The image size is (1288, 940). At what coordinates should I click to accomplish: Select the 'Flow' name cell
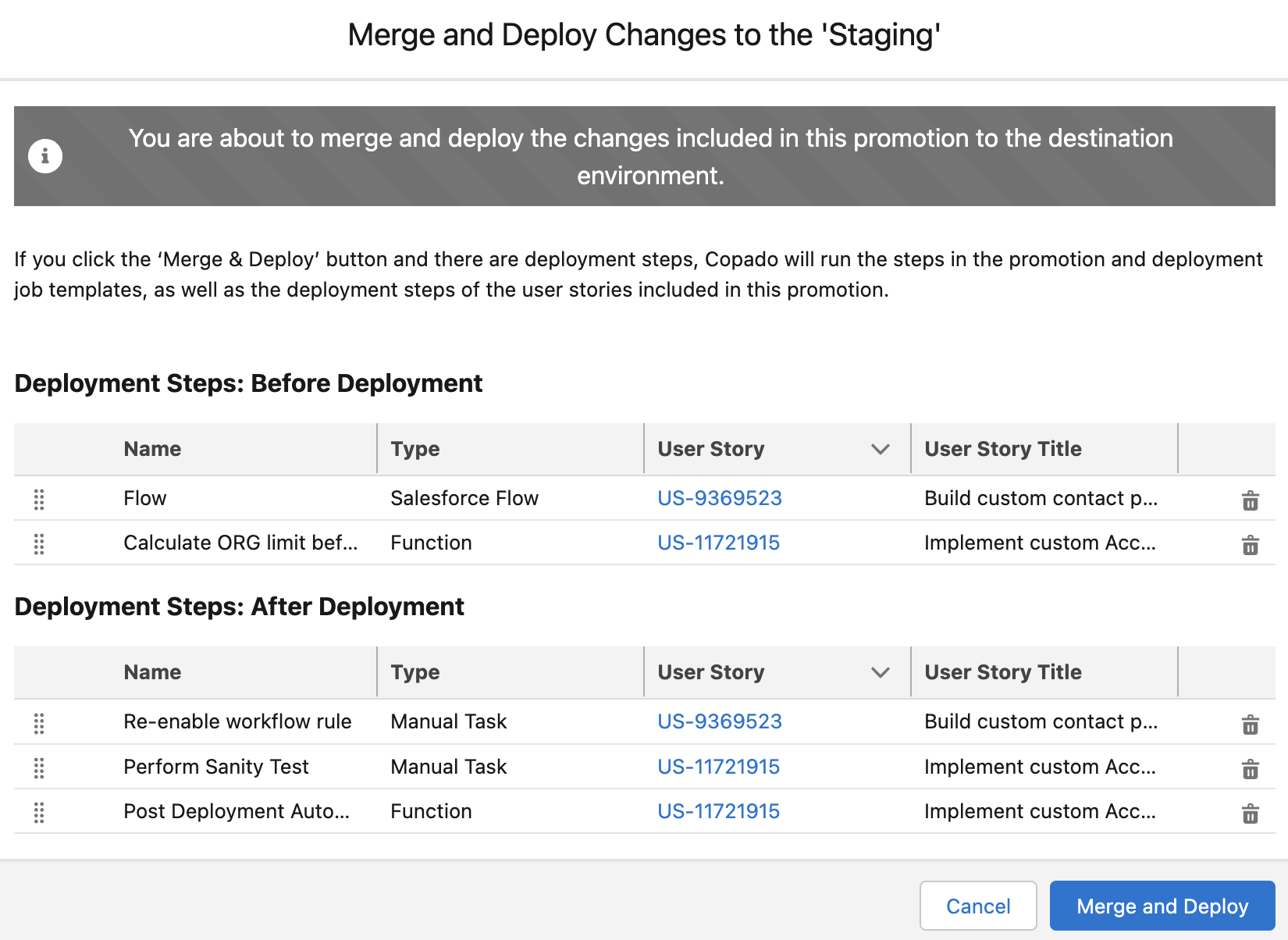coord(145,498)
